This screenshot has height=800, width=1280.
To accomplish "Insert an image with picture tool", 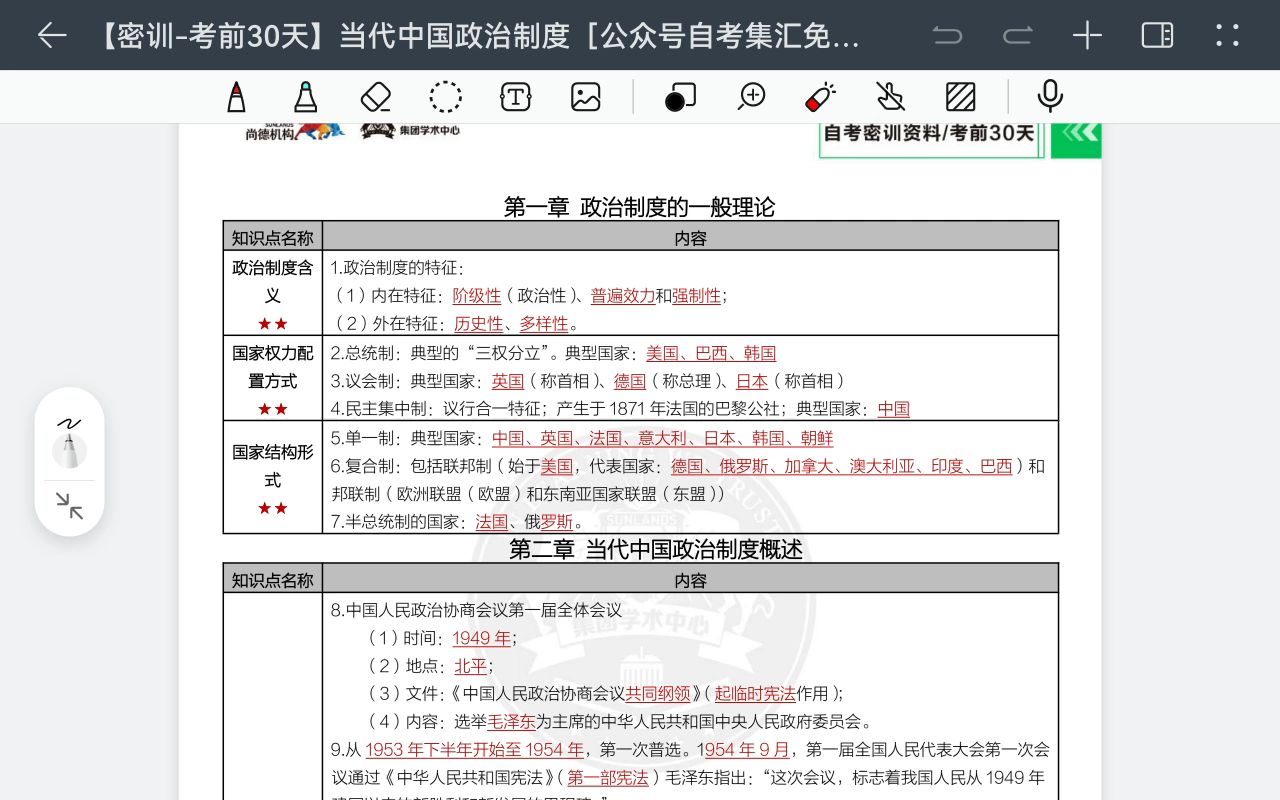I will click(x=586, y=97).
